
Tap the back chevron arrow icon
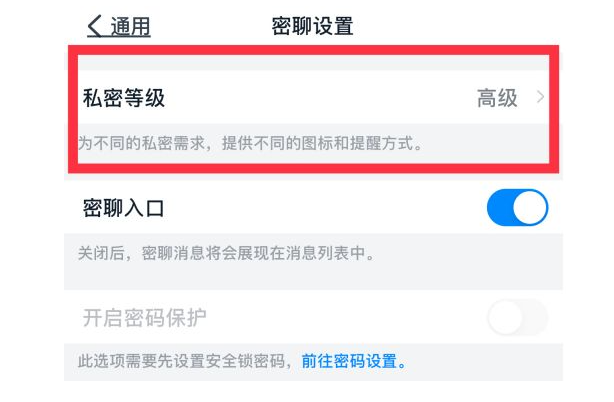click(x=96, y=27)
